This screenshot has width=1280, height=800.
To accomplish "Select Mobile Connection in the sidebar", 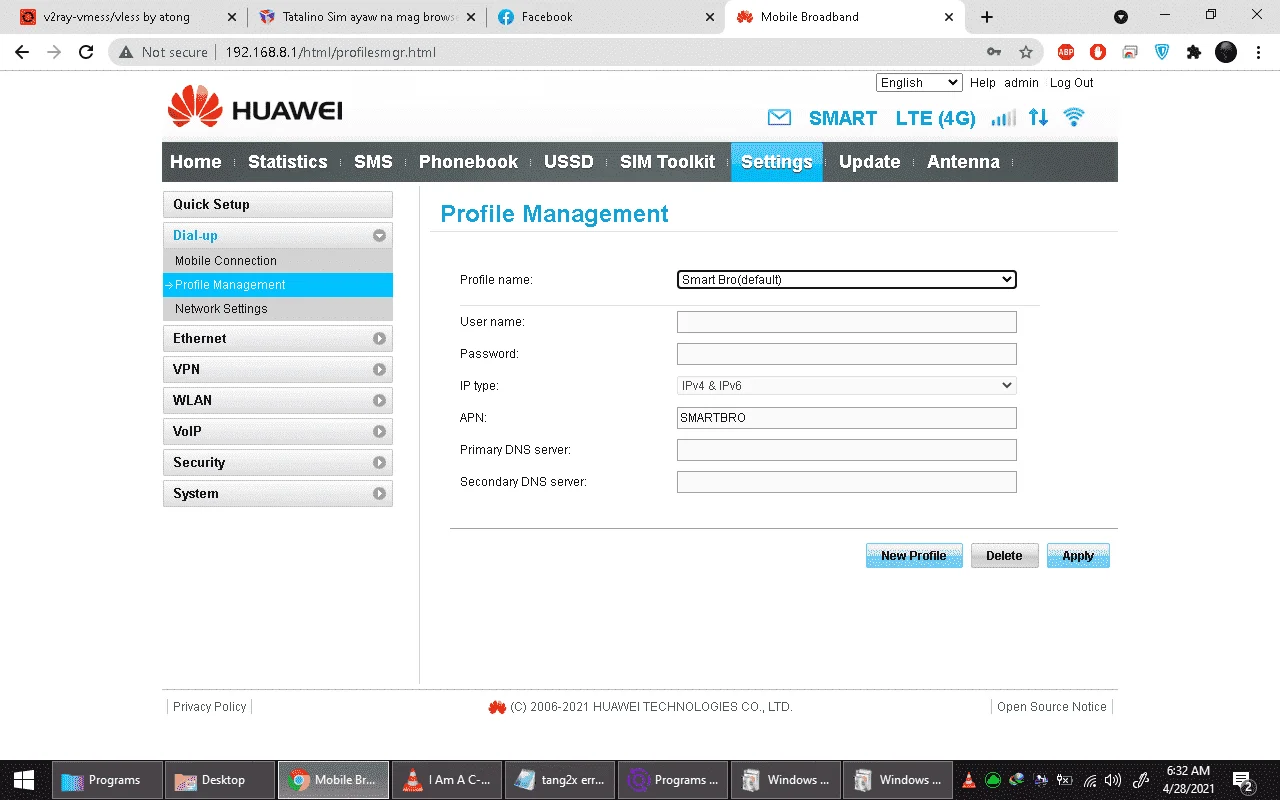I will click(277, 261).
